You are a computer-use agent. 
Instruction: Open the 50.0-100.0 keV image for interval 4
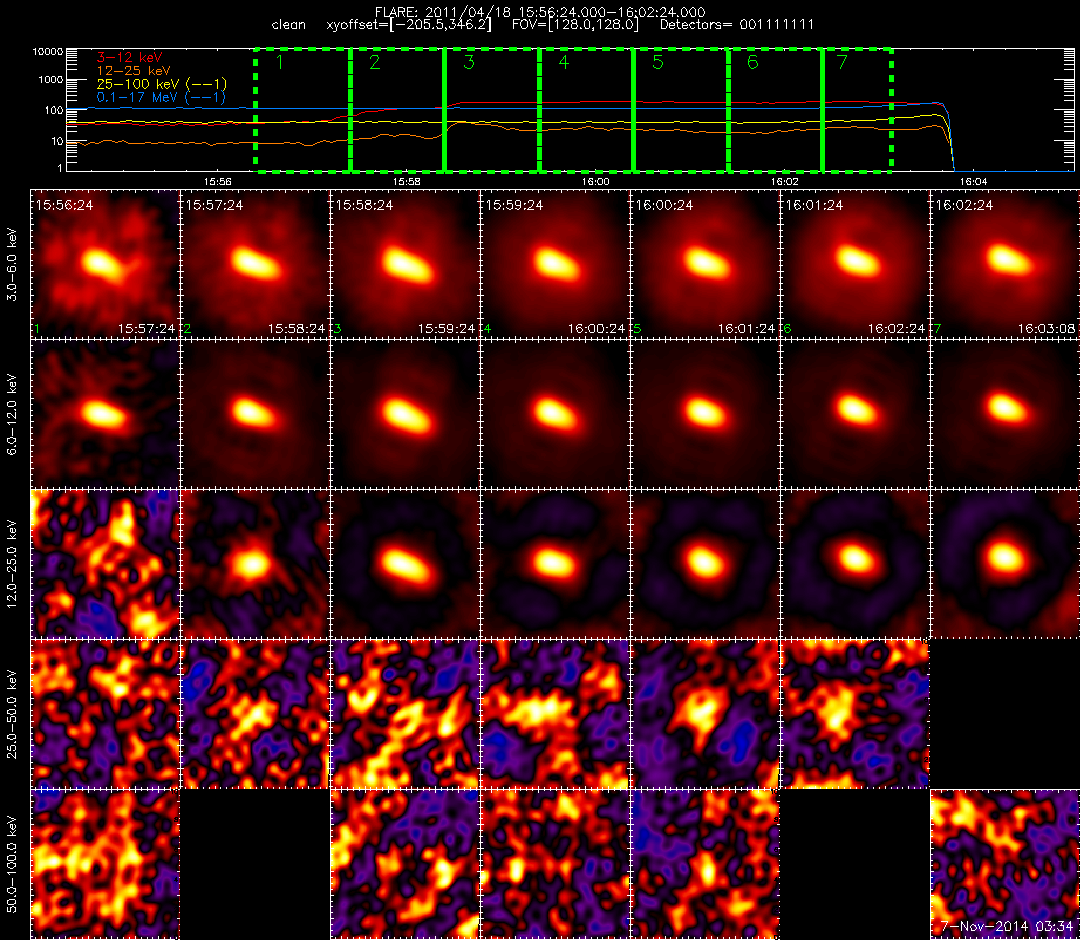click(555, 864)
